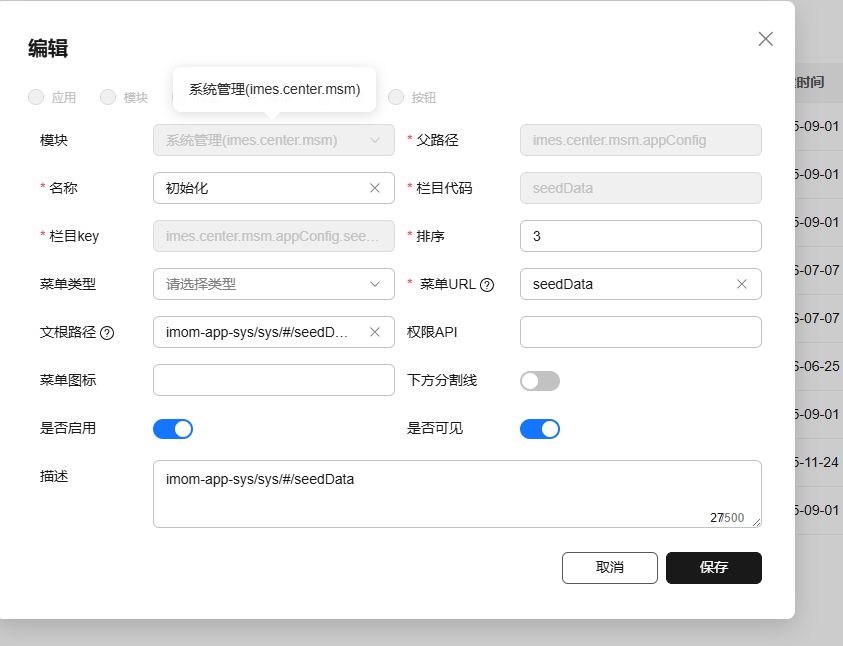Image resolution: width=843 pixels, height=646 pixels.
Task: Select the 按钮 radio option
Action: 396,97
